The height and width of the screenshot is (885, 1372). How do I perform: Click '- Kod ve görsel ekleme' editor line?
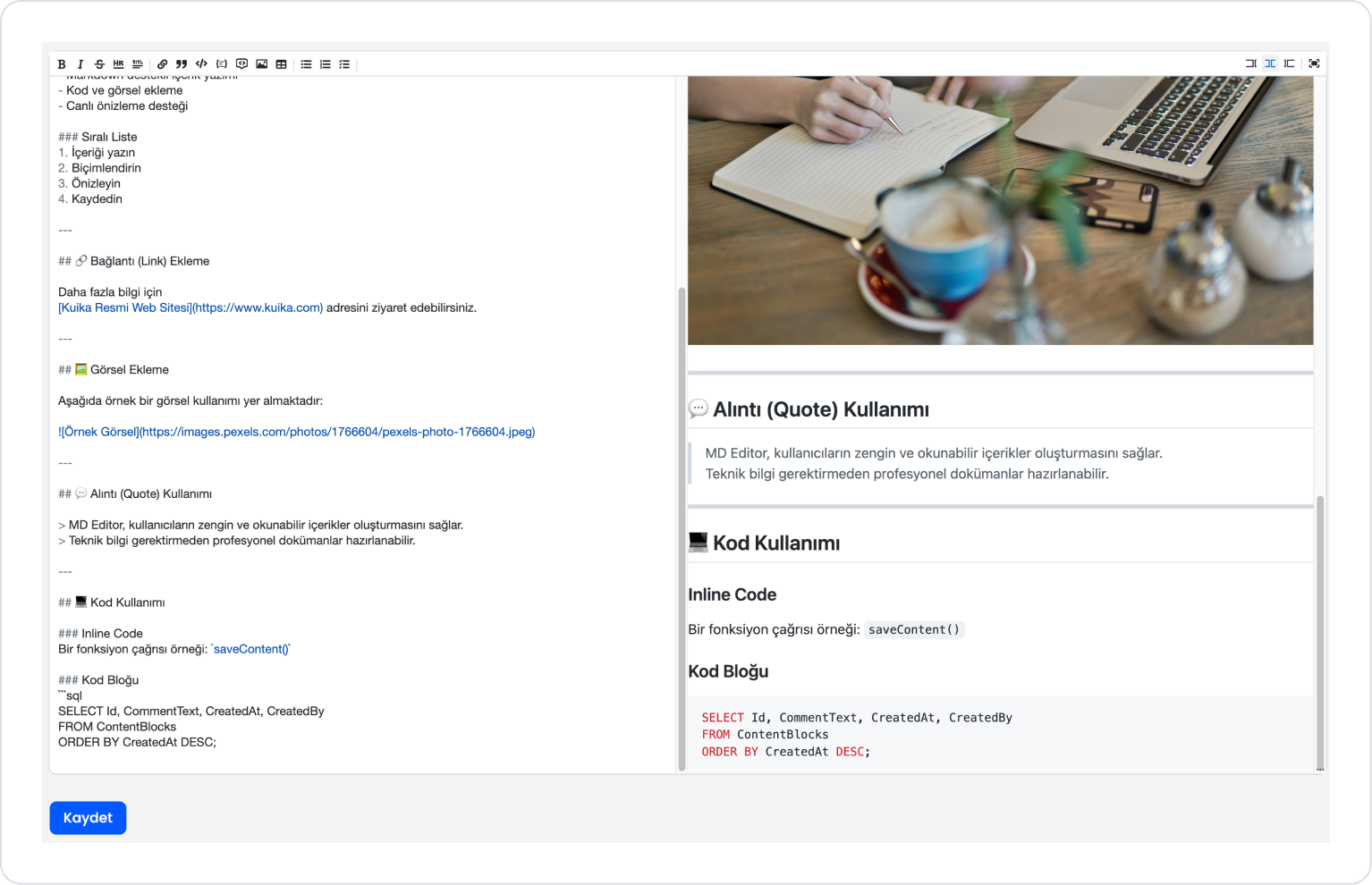(x=121, y=90)
